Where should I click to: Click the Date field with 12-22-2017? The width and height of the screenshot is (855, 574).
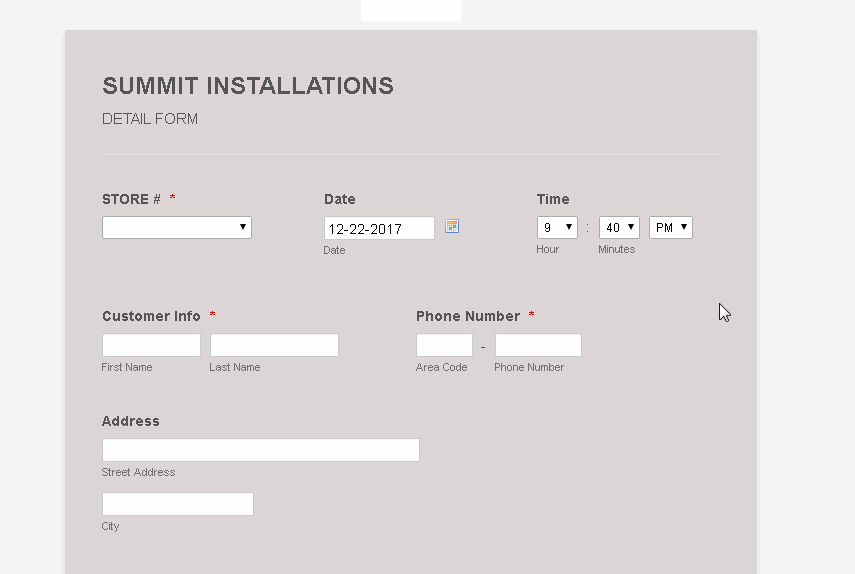point(379,228)
